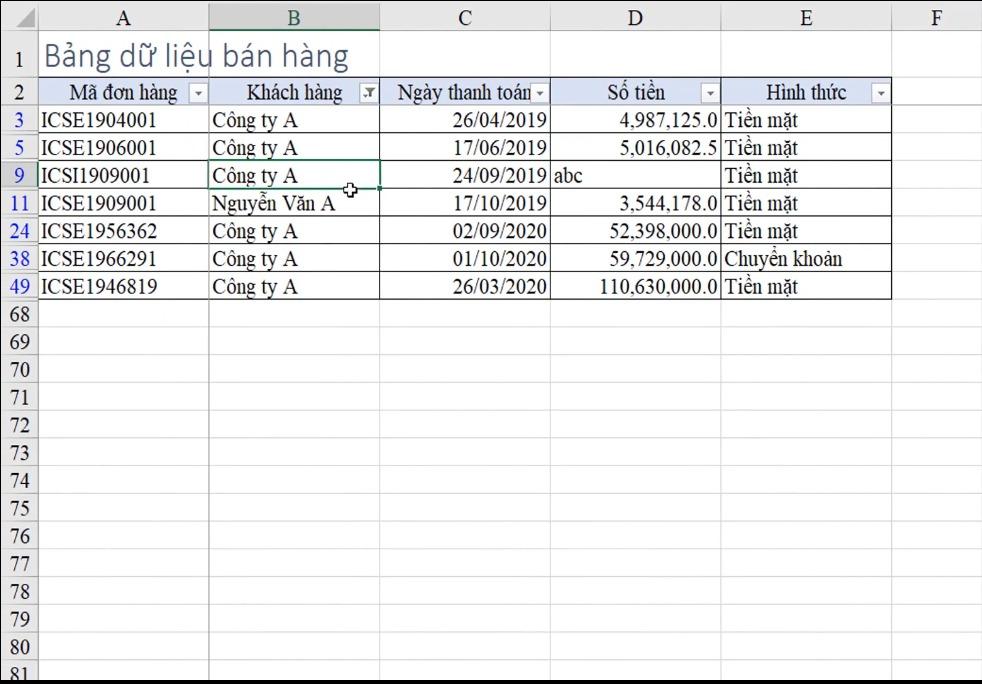Select the cell showing 110,630,000.0
Screen dimensions: 982x684
pyautogui.click(x=635, y=286)
